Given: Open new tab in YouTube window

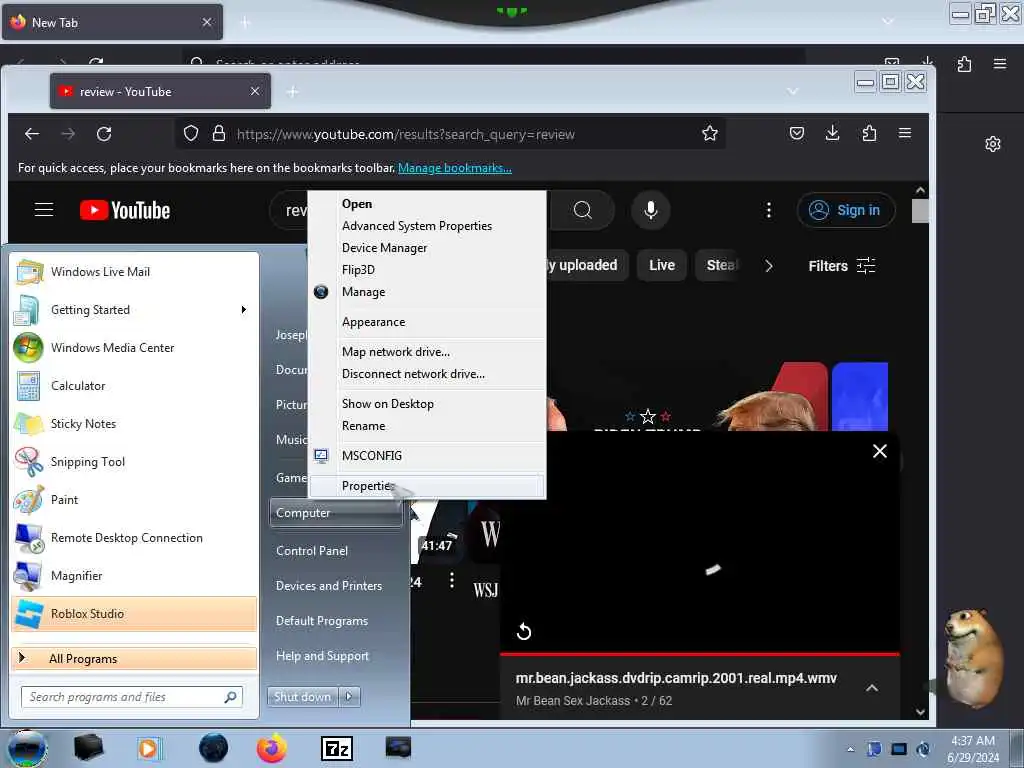Looking at the screenshot, I should click(293, 92).
